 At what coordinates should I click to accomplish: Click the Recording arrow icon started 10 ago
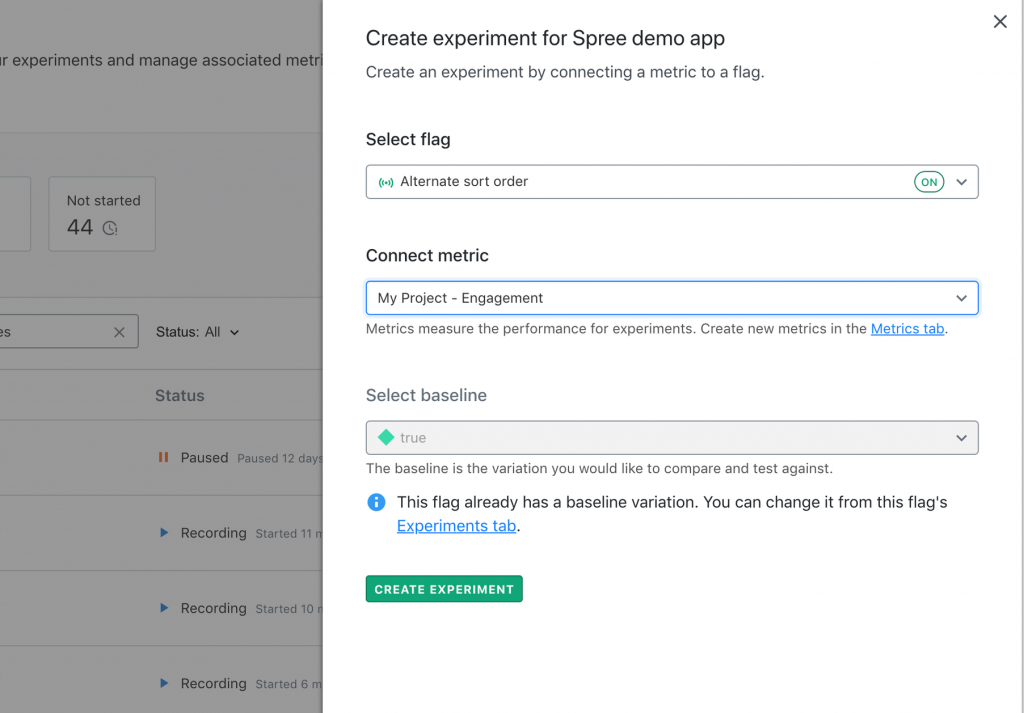(164, 608)
